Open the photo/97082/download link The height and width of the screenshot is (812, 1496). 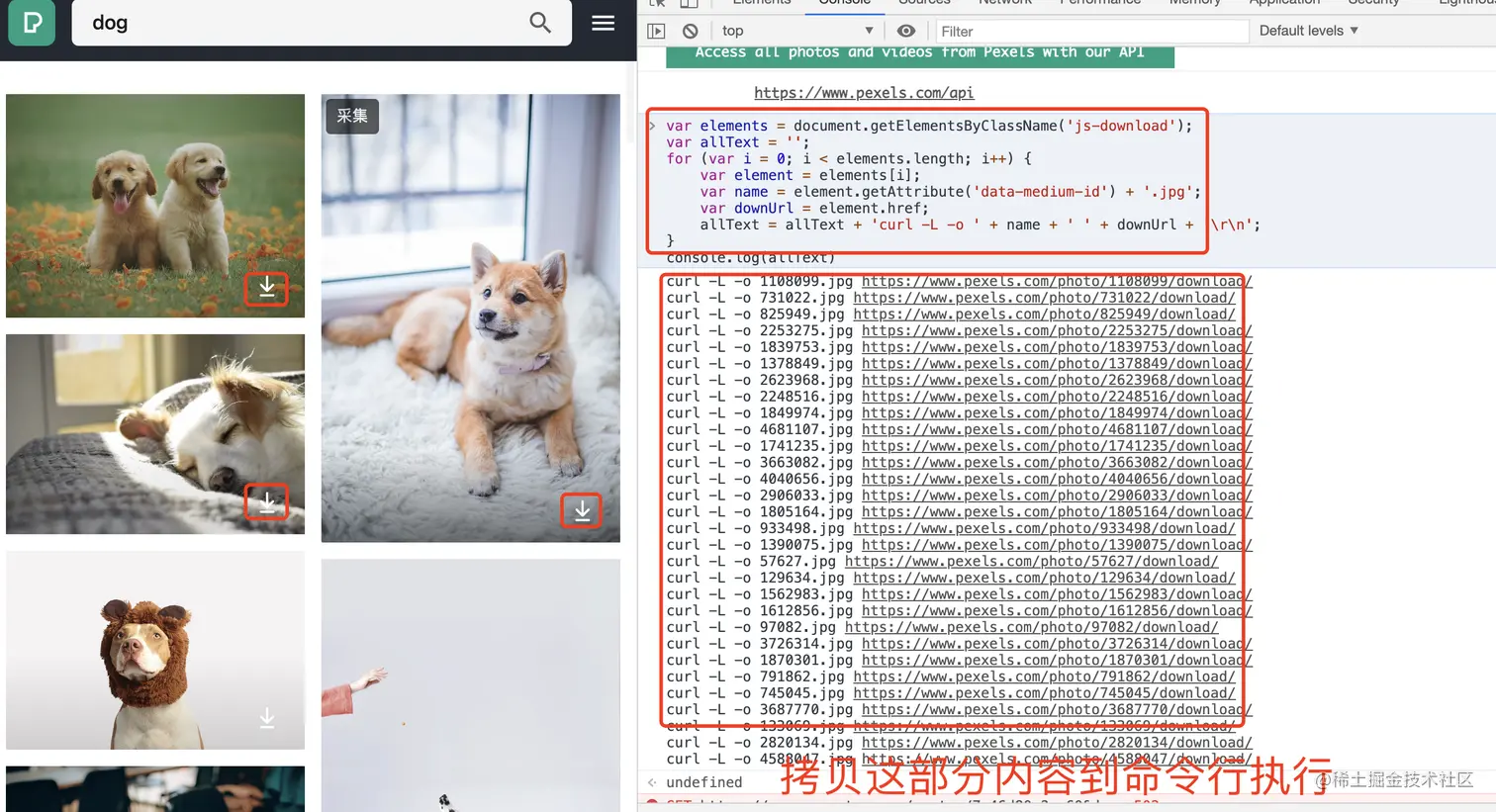point(1032,627)
